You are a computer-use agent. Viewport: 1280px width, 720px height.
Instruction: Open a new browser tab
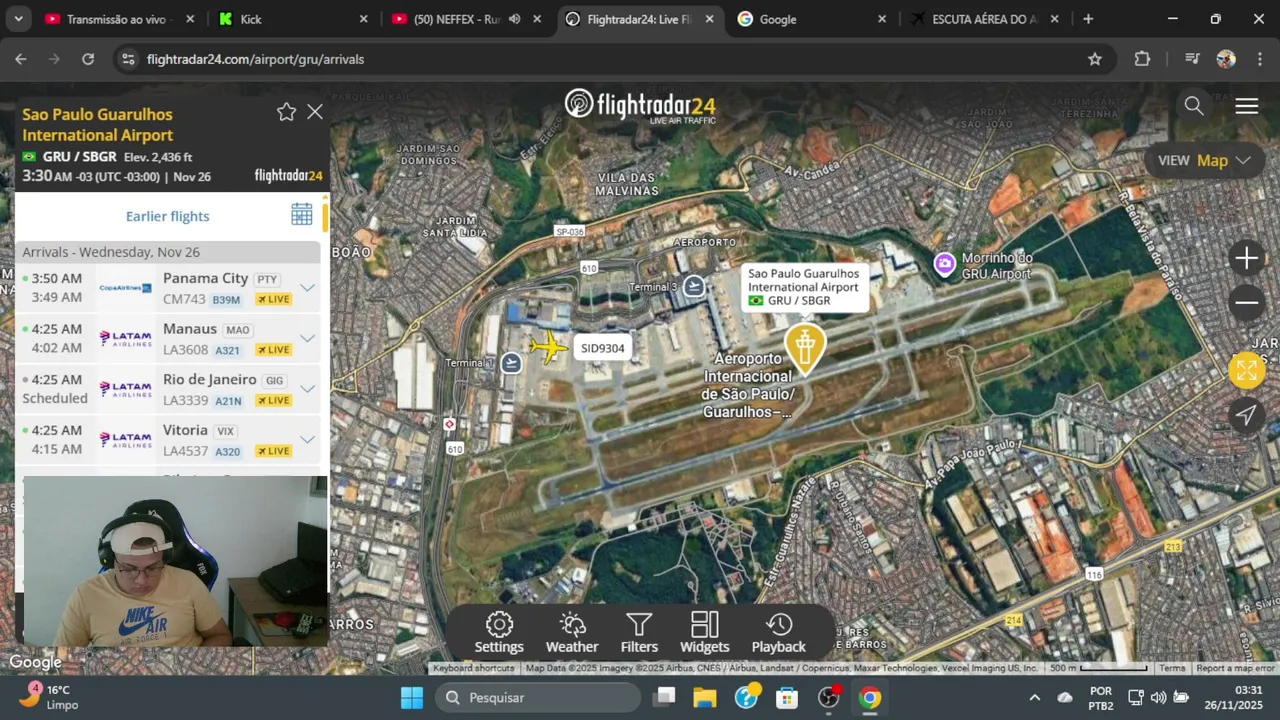click(x=1088, y=19)
